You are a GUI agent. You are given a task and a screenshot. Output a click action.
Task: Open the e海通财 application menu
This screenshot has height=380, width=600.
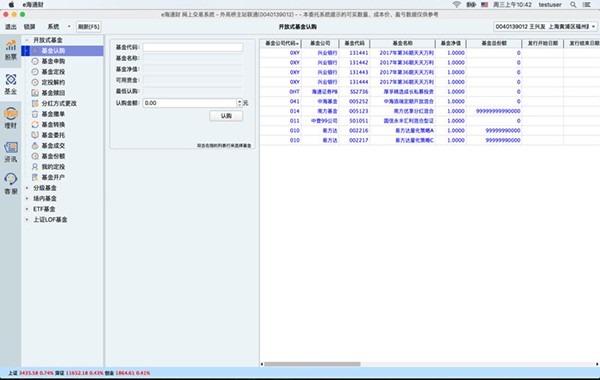point(33,5)
